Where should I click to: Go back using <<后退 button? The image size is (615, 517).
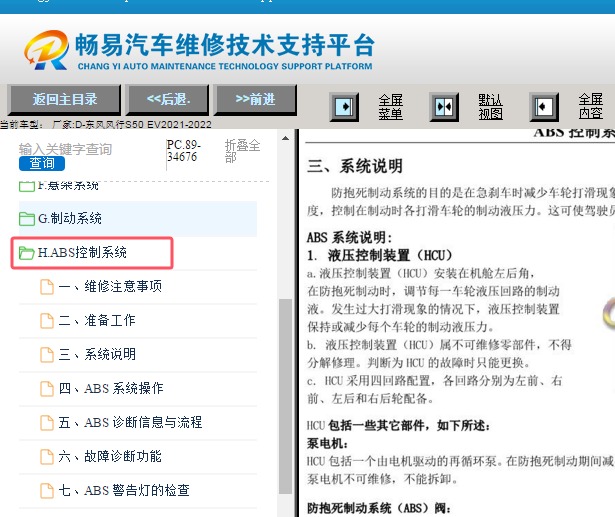tap(168, 100)
